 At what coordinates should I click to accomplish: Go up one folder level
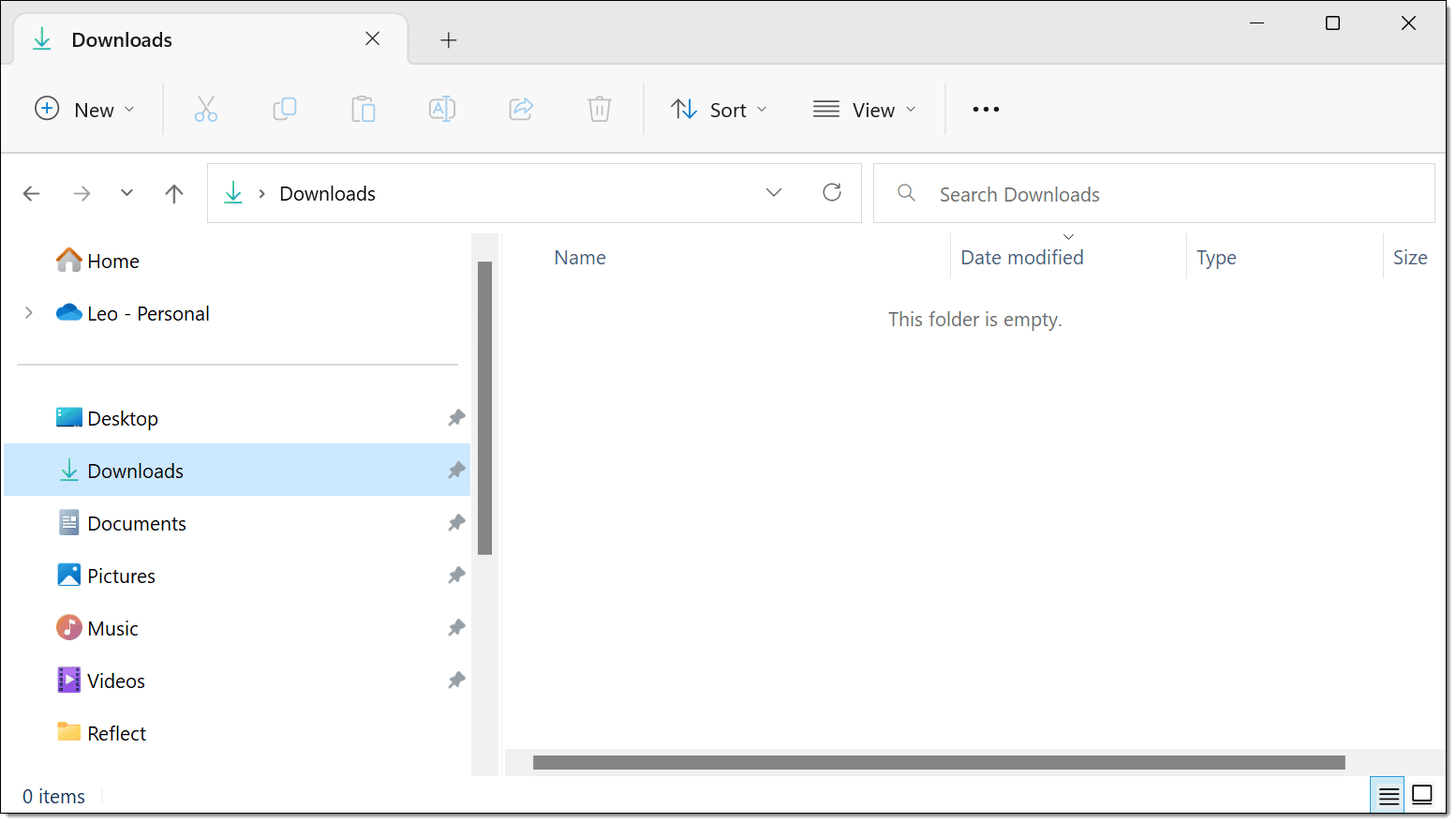(174, 194)
